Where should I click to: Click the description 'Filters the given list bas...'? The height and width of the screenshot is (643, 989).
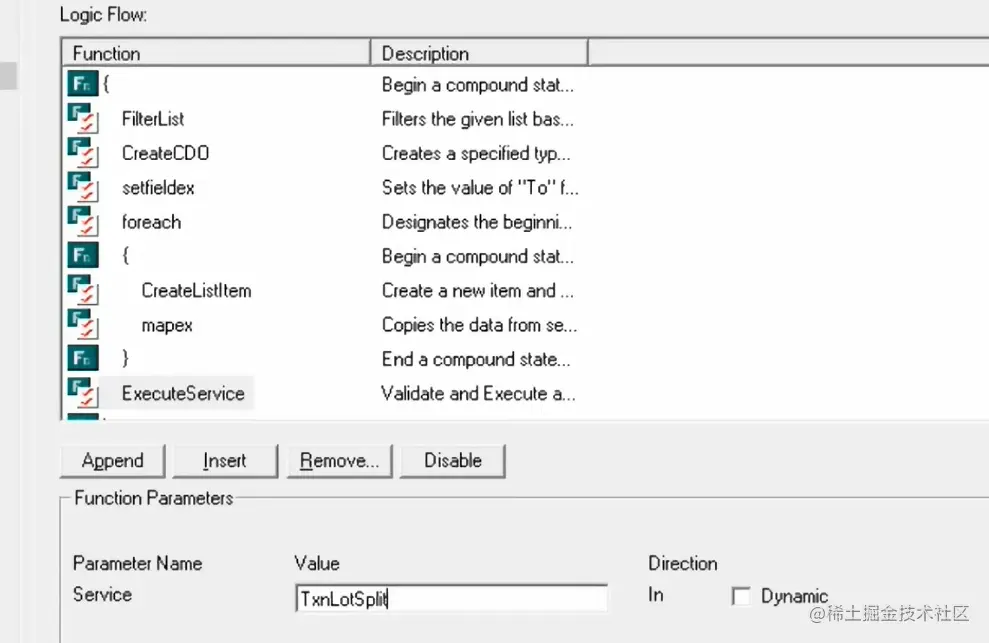coord(478,119)
